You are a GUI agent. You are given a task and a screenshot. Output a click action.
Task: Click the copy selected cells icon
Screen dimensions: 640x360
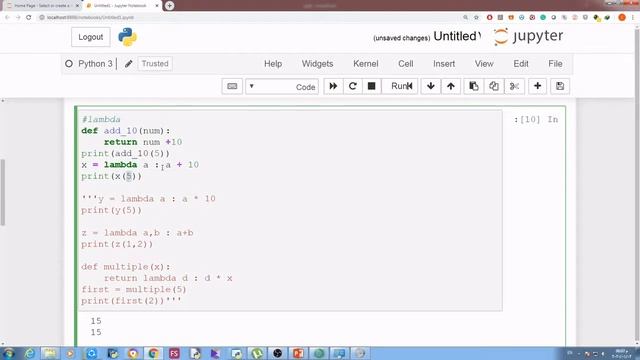coord(494,86)
